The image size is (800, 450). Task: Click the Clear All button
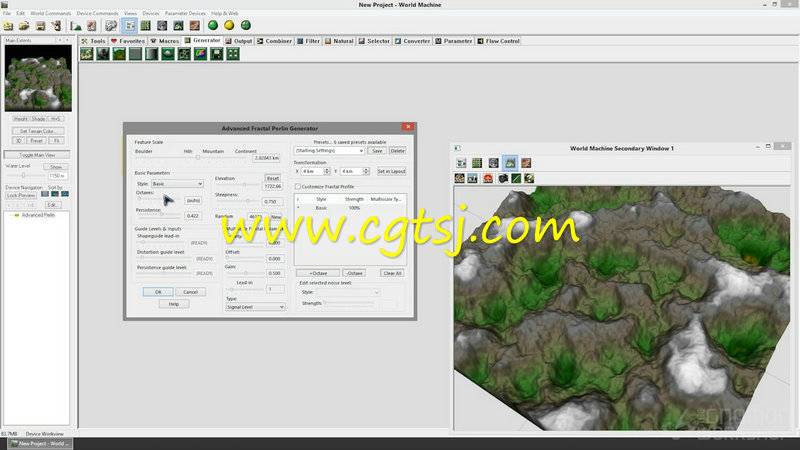[392, 273]
